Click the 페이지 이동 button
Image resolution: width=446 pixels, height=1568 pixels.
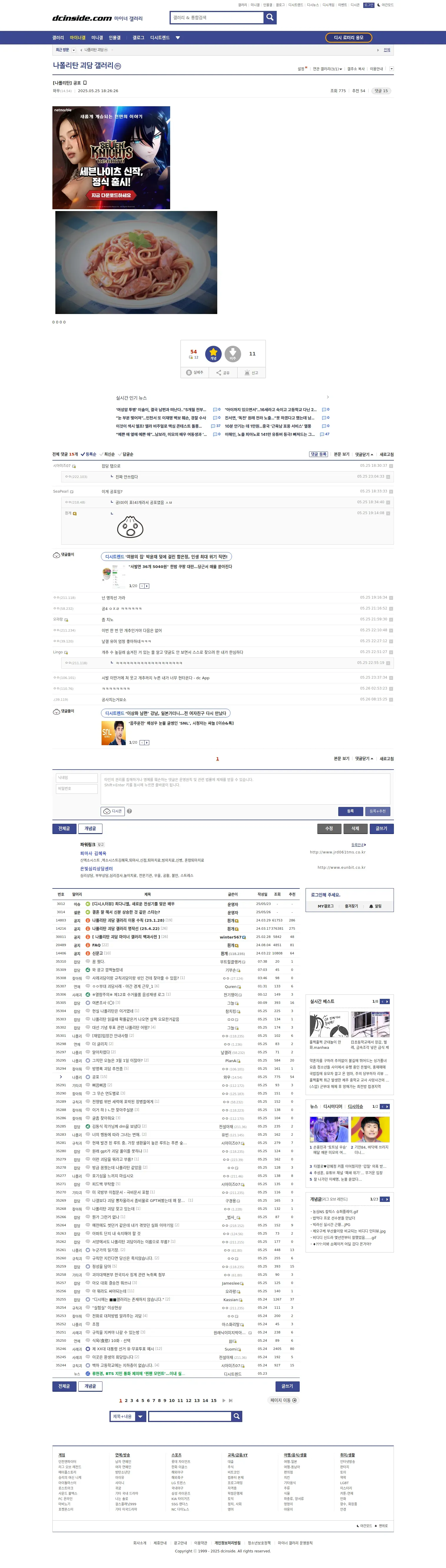283,1400
